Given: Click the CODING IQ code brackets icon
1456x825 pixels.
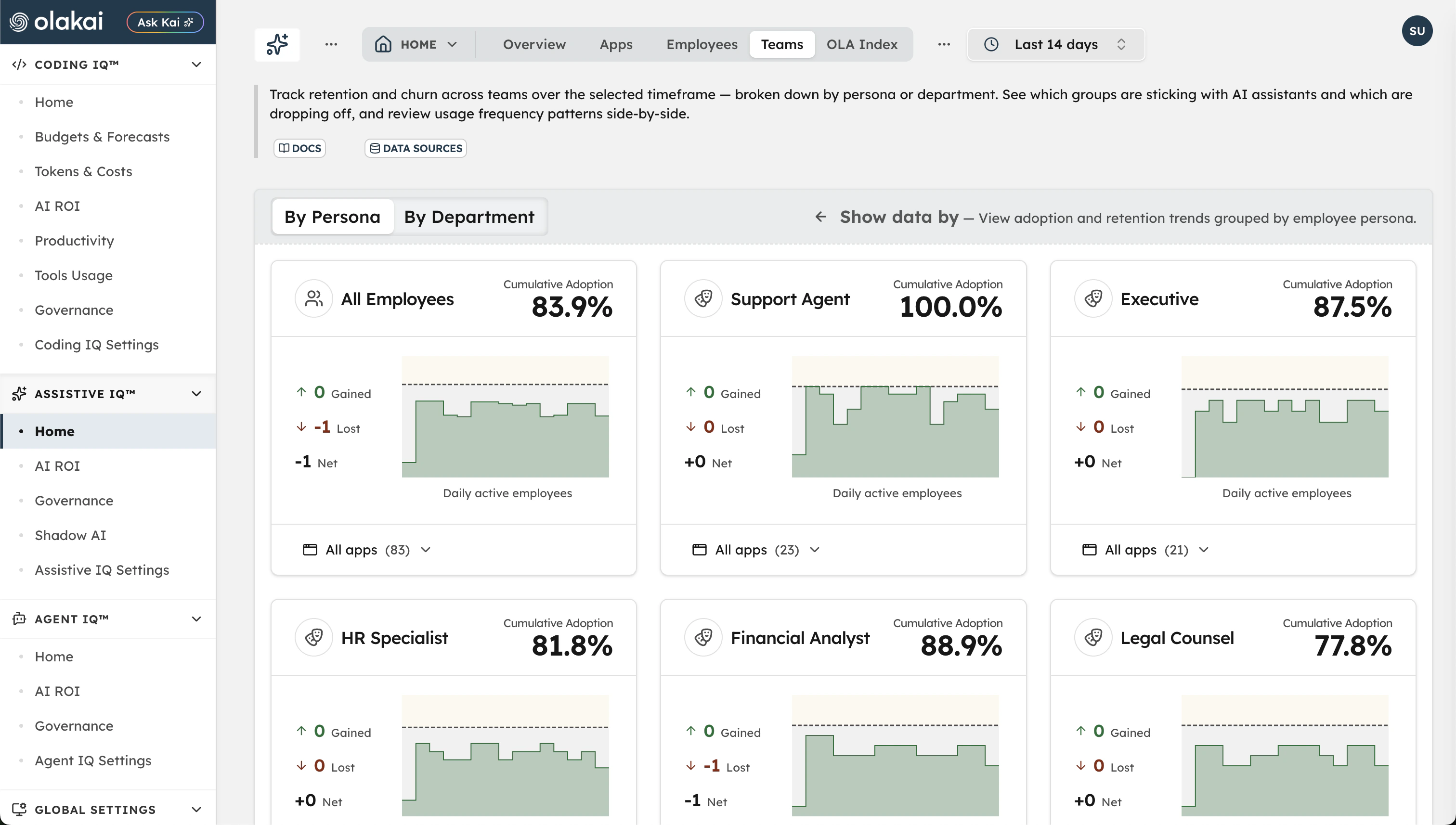Looking at the screenshot, I should pos(19,64).
